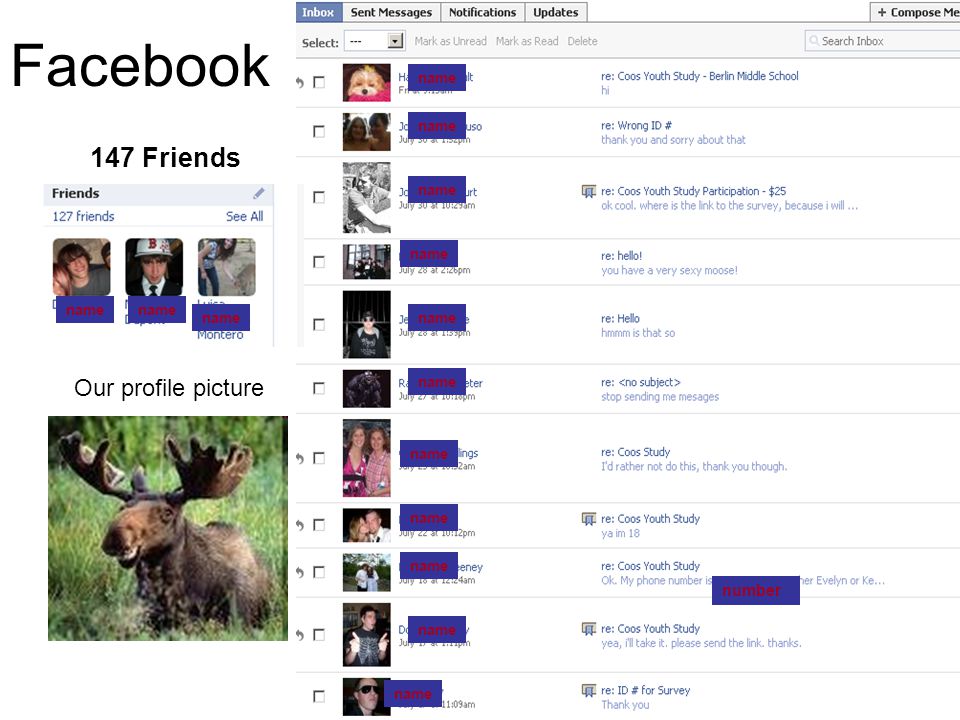
Task: Open the 're: Wrong ID #' message
Action: coord(636,126)
